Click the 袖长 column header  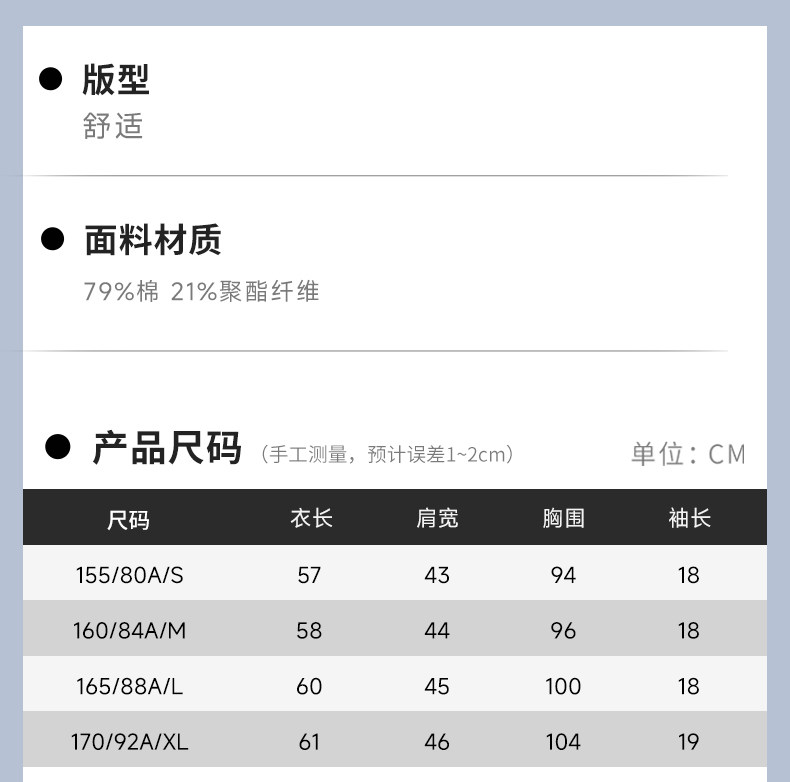tap(689, 518)
